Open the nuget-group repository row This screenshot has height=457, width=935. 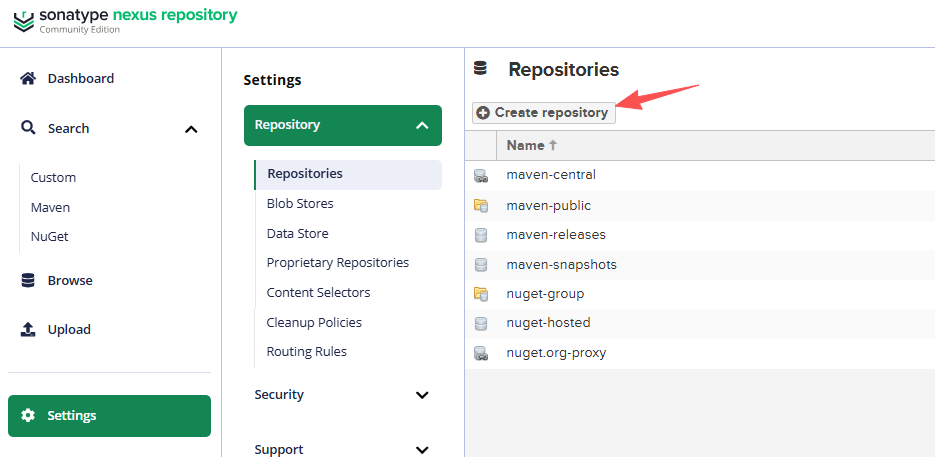(x=700, y=294)
